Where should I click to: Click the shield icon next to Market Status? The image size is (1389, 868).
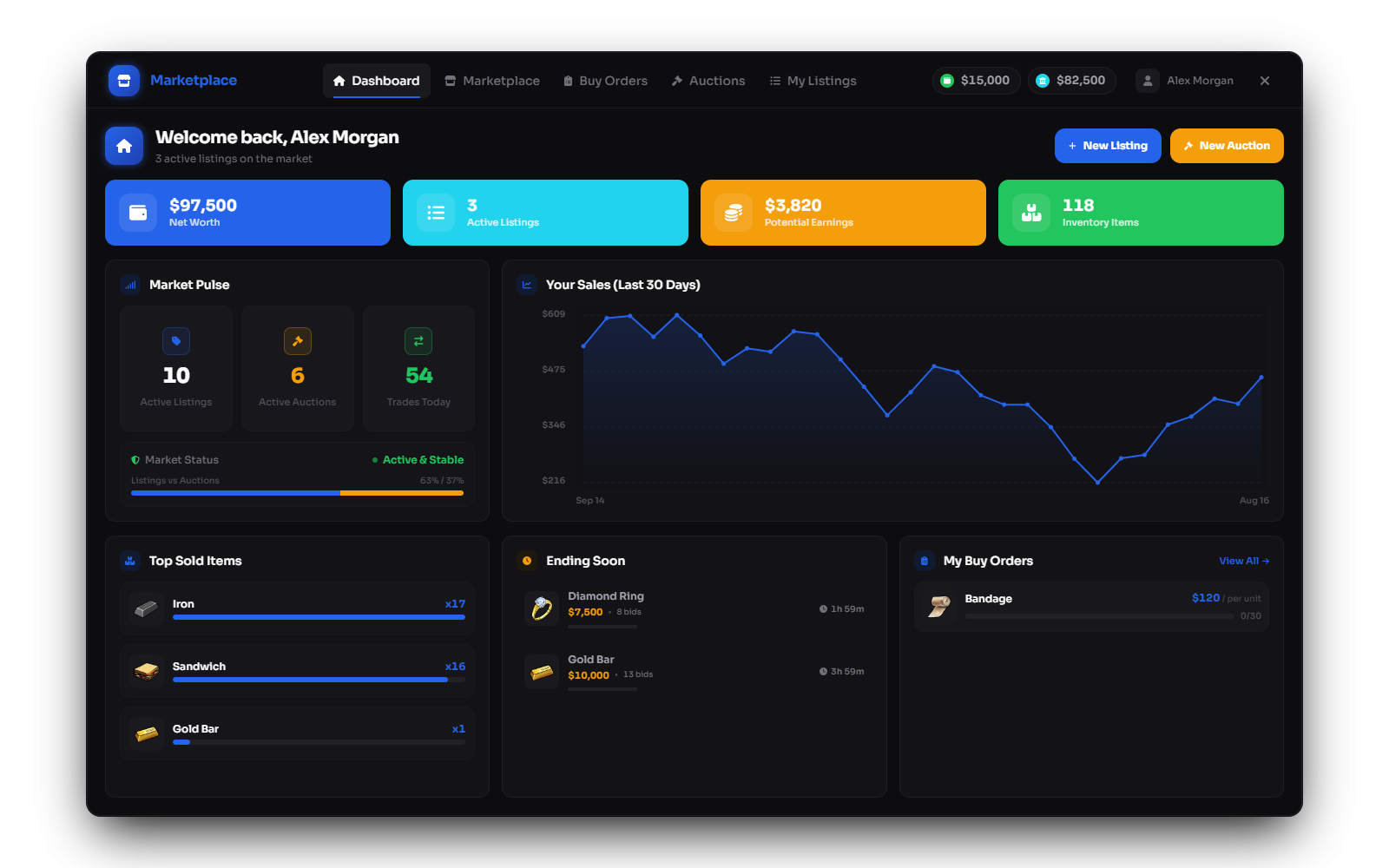coord(135,460)
